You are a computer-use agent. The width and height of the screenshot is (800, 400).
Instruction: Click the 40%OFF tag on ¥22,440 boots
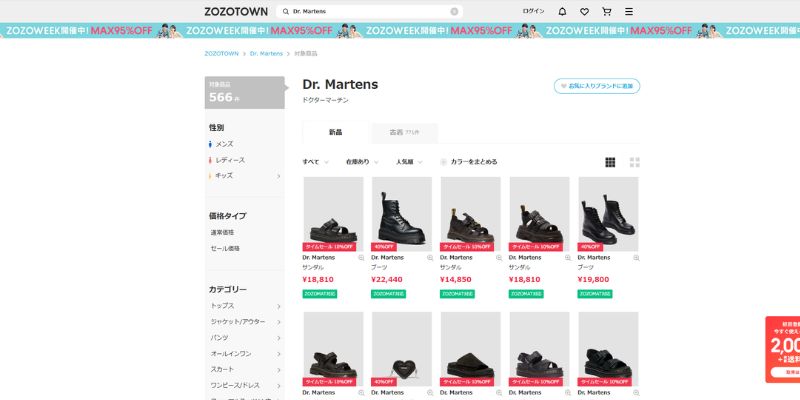(x=384, y=247)
